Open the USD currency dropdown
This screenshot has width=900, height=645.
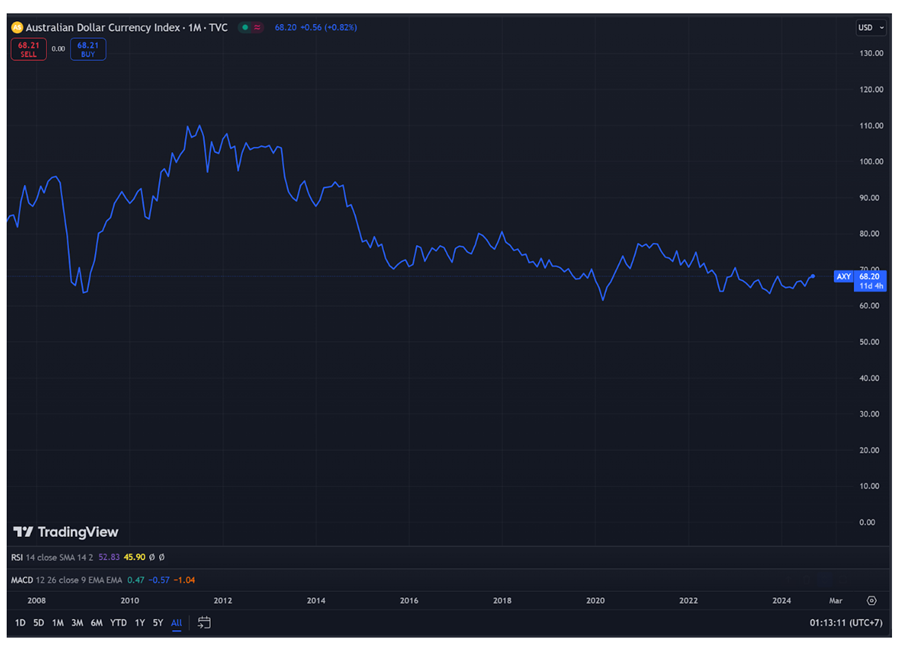[870, 28]
